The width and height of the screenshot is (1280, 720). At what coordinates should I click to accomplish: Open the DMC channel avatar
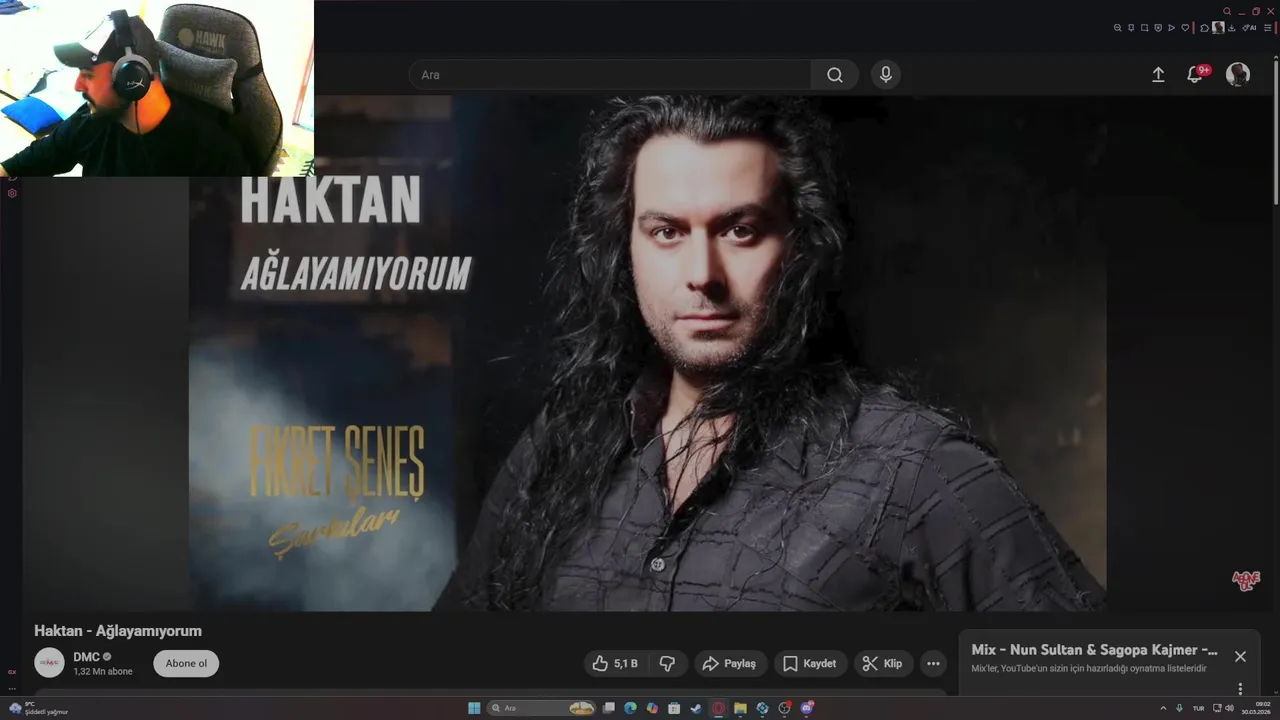click(x=49, y=663)
